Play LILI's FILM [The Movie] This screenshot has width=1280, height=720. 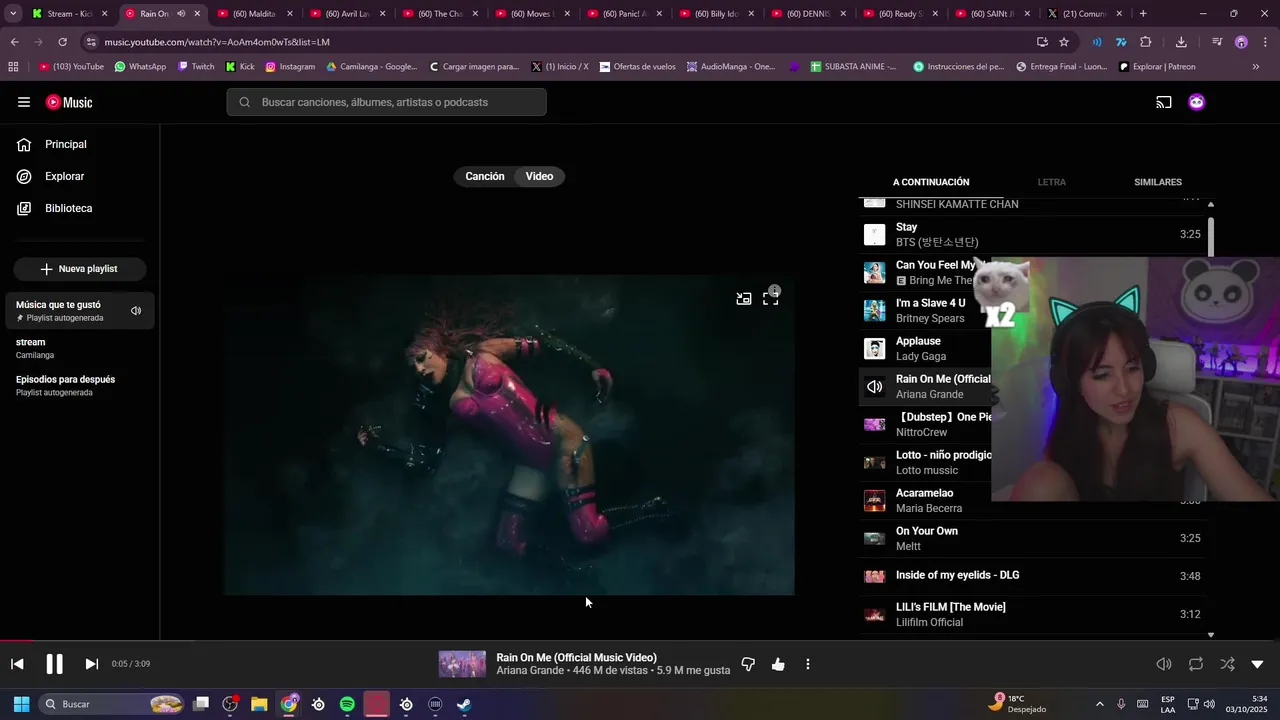coord(1033,614)
